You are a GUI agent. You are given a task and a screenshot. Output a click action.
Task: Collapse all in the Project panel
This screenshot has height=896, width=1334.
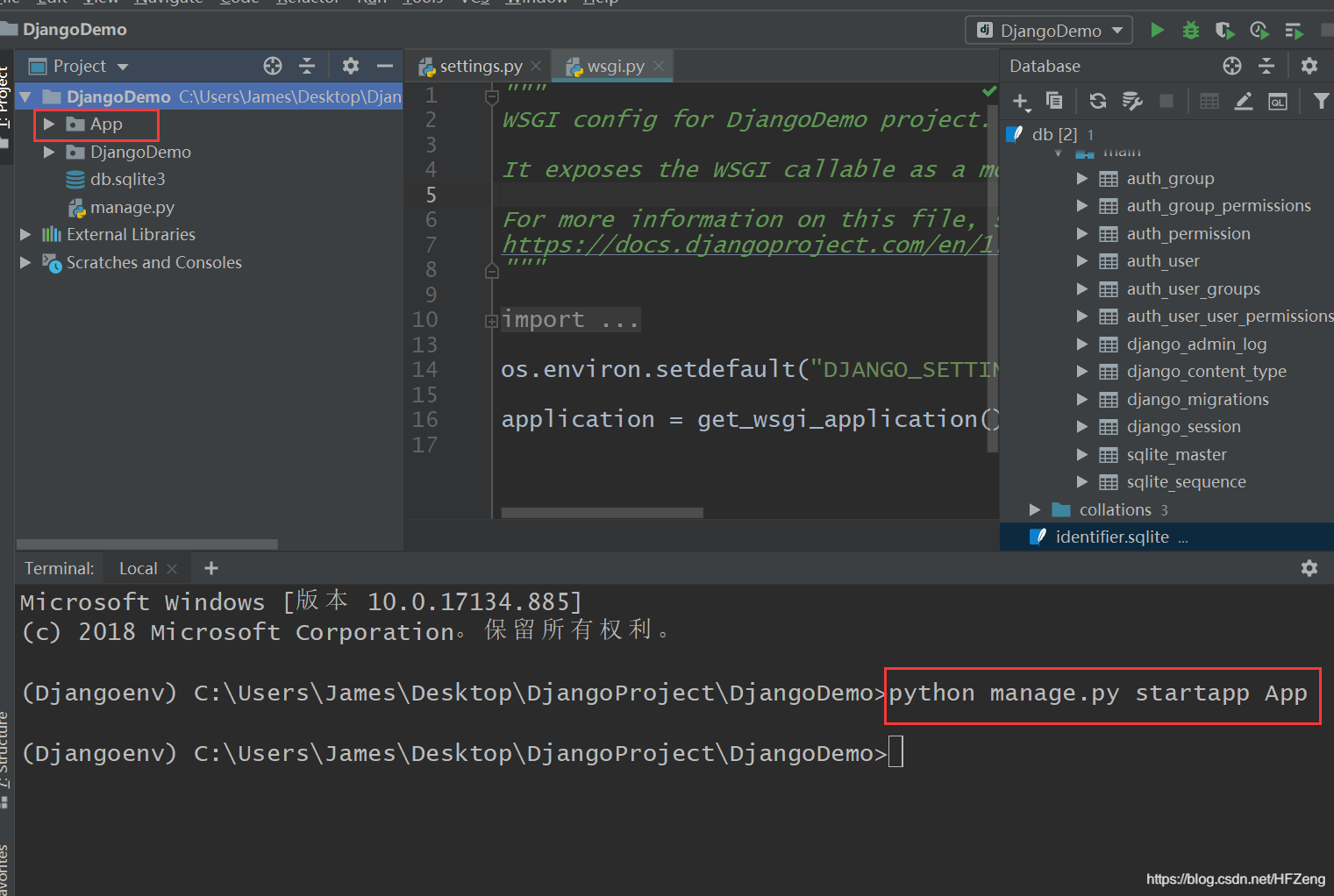307,66
